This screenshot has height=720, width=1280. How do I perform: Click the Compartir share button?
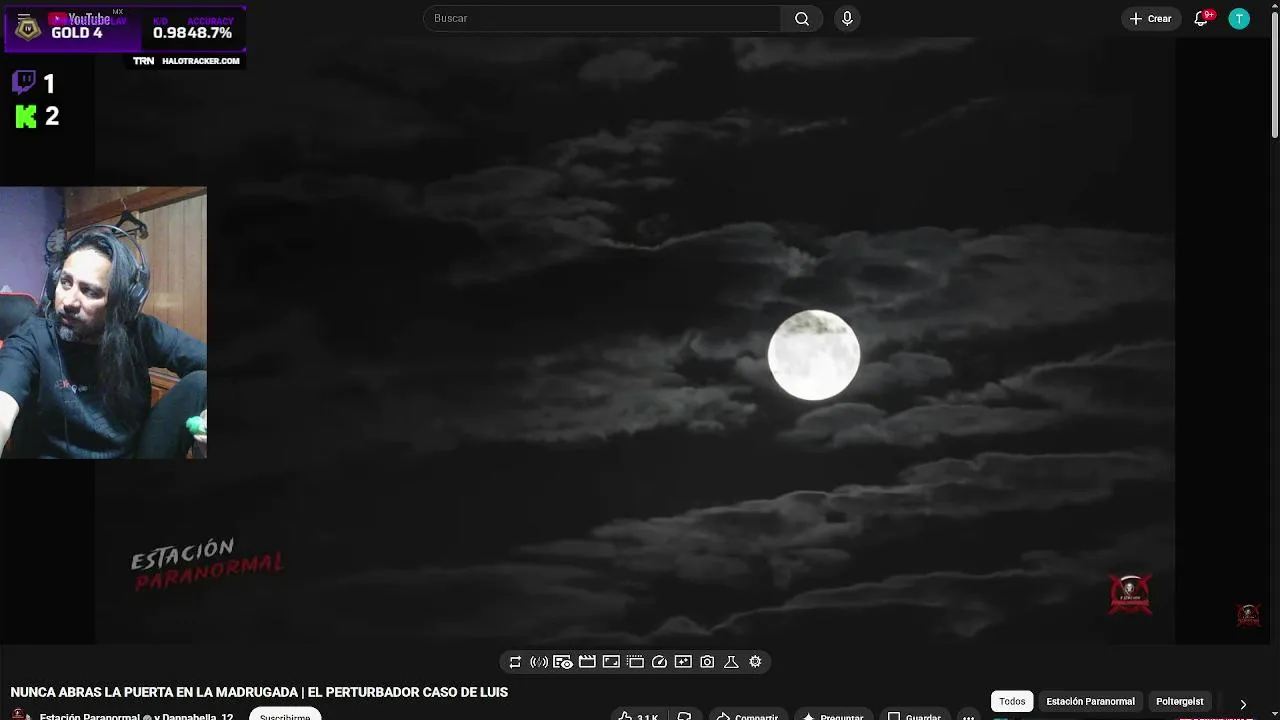click(747, 715)
